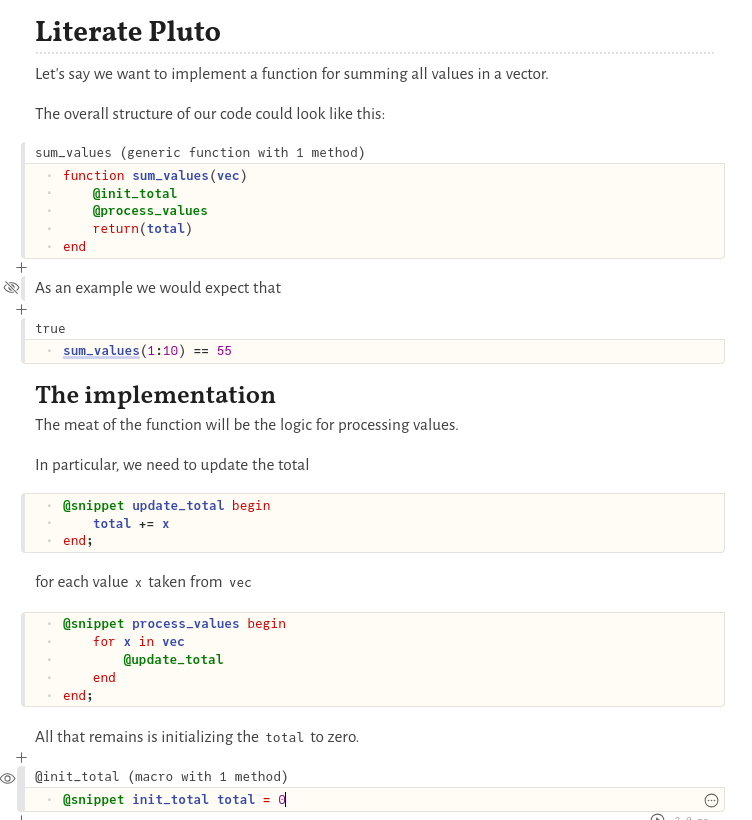
Task: Click left shoulder bar of process_values cell
Action: pos(23,659)
